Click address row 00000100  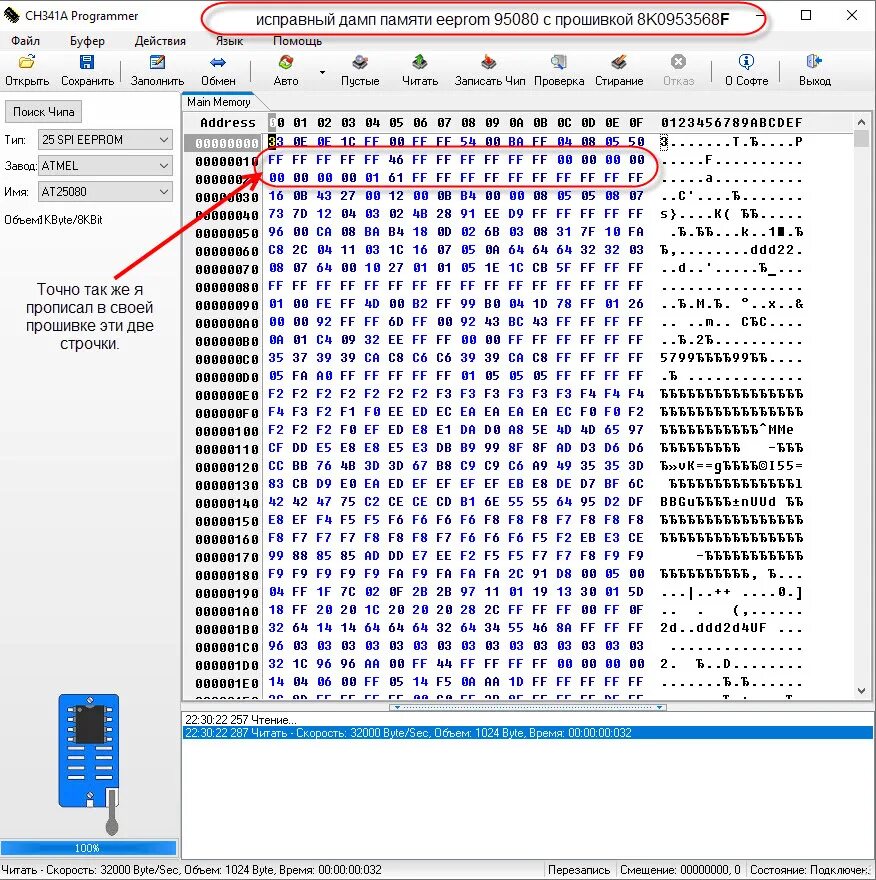point(227,431)
